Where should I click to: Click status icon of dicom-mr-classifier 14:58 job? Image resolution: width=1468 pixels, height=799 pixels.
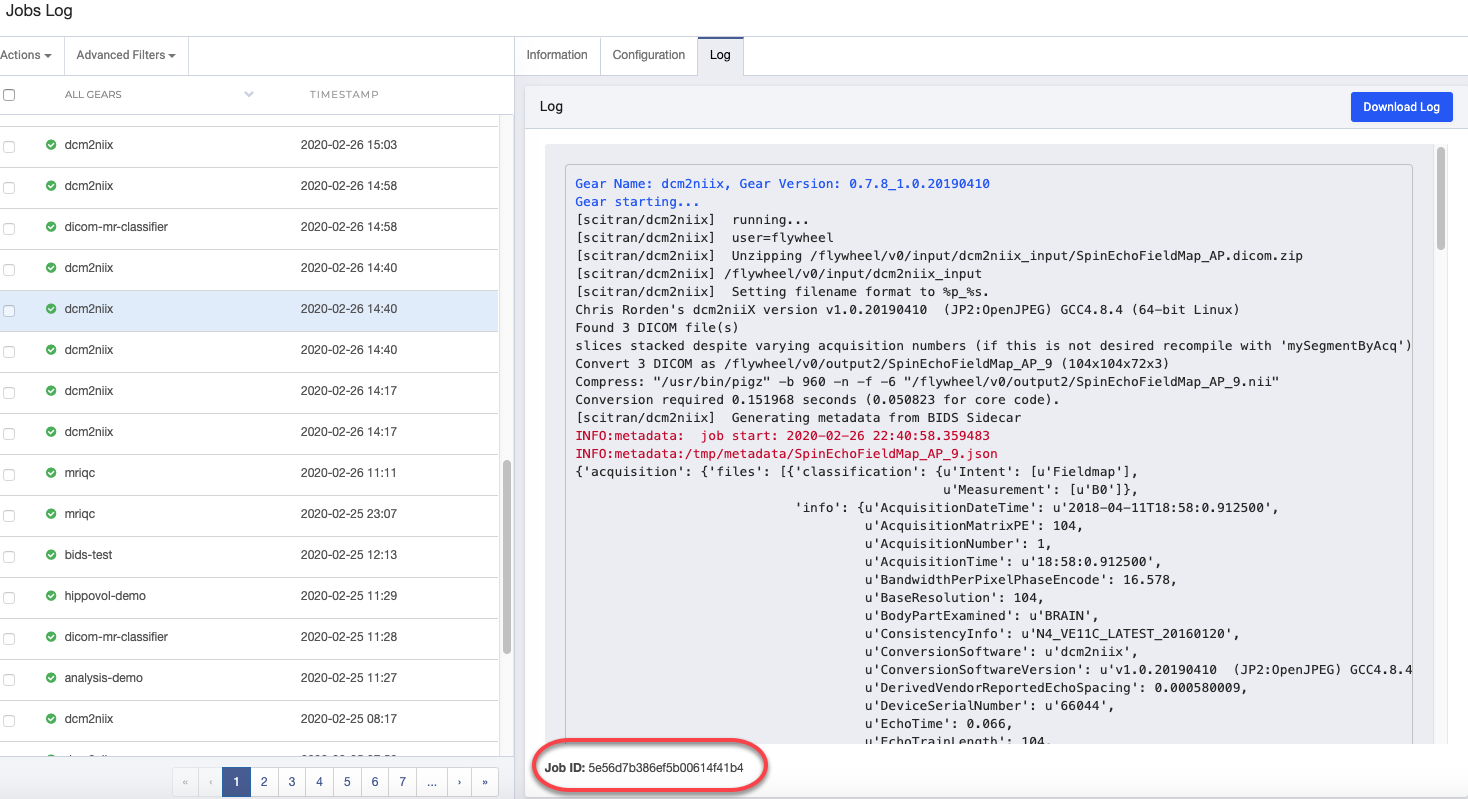[51, 227]
